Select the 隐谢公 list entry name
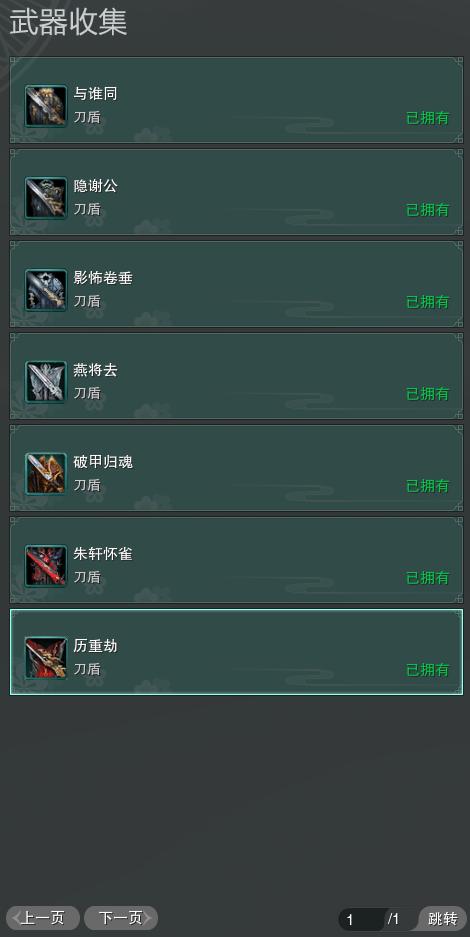Screen dimensions: 470x937 [x=96, y=186]
